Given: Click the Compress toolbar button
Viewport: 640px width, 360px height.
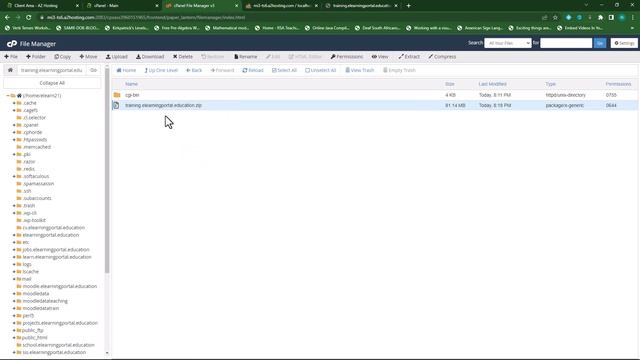Looking at the screenshot, I should pyautogui.click(x=442, y=57).
